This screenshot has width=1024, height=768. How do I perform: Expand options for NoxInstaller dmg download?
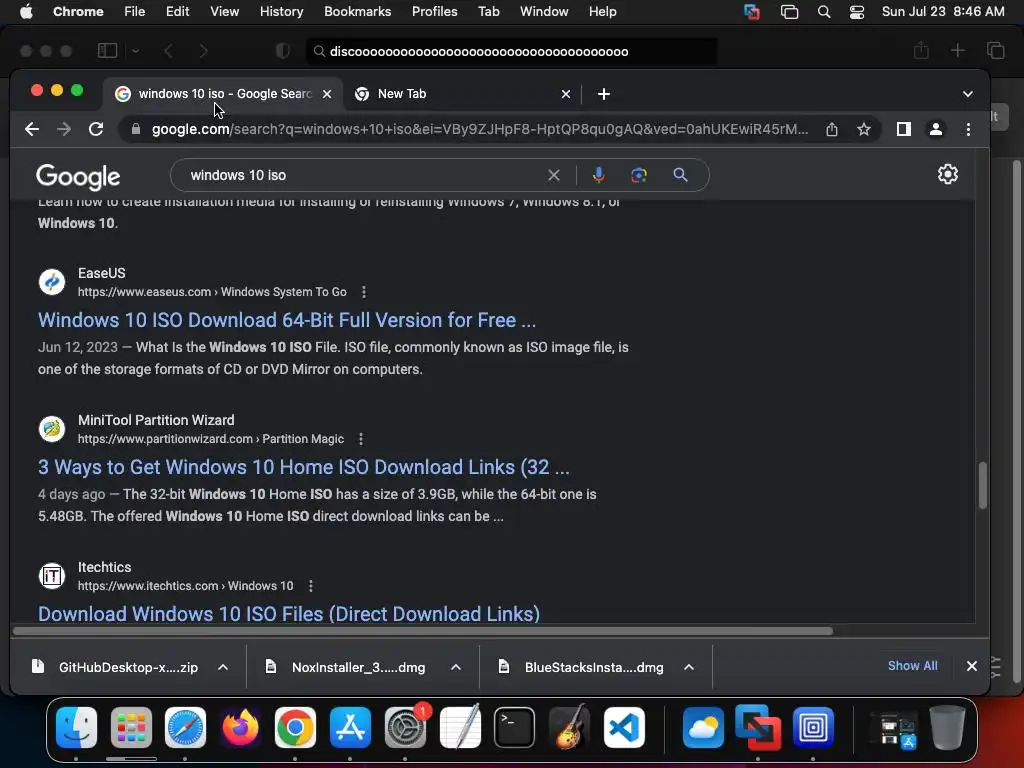[456, 667]
